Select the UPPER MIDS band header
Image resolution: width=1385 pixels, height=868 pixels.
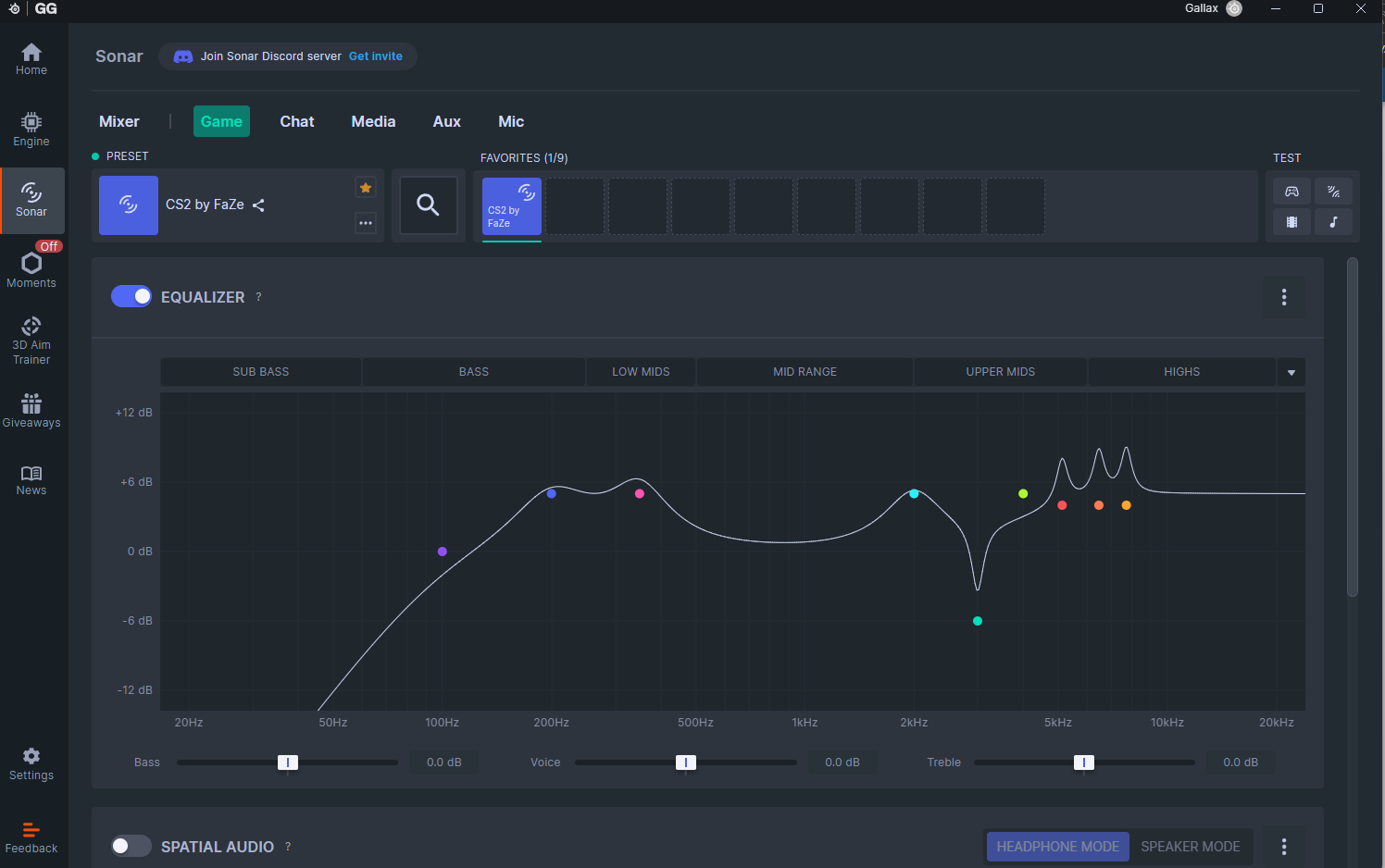click(x=1001, y=372)
